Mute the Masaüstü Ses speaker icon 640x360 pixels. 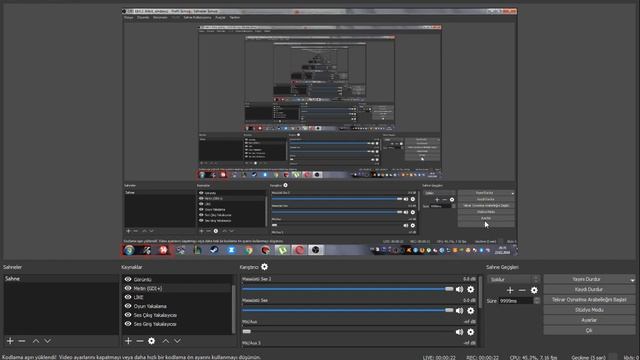click(x=459, y=311)
